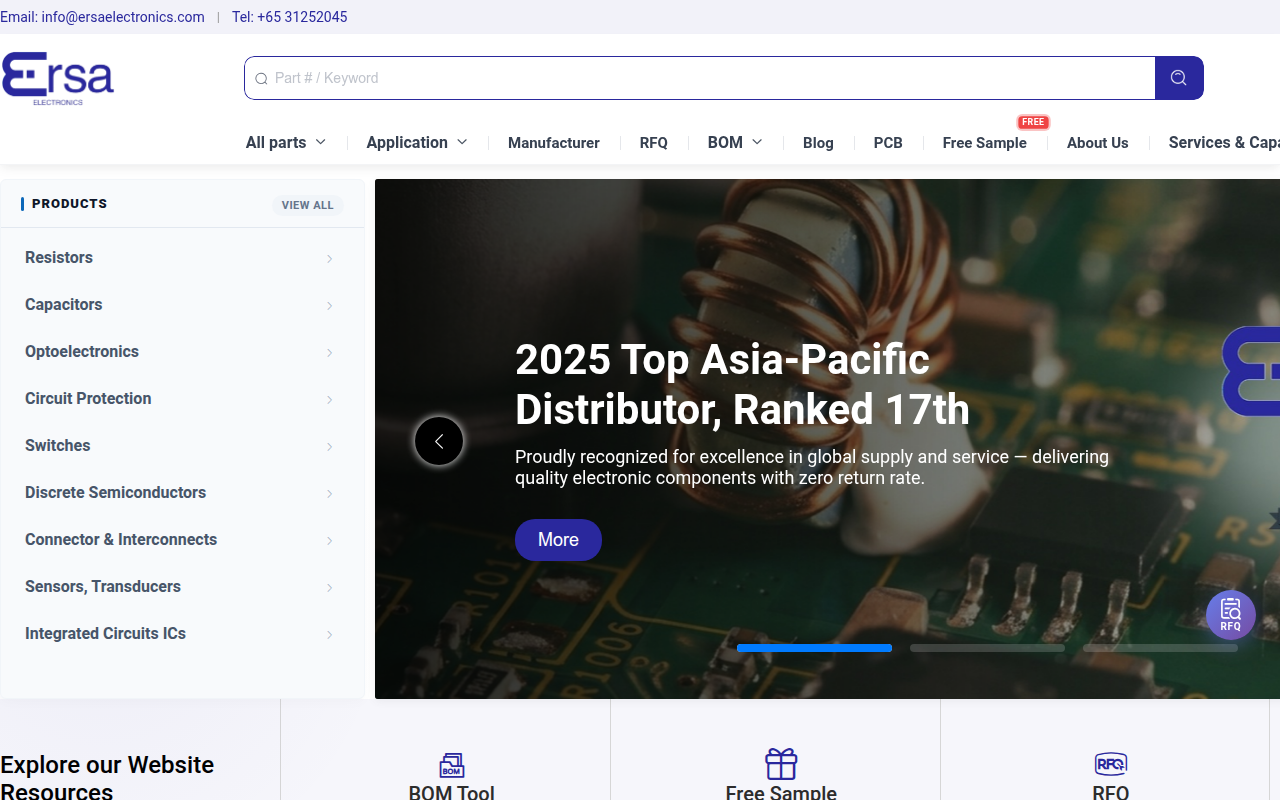The height and width of the screenshot is (800, 1280).
Task: Click the Capacitors category label
Action: pyautogui.click(x=64, y=304)
